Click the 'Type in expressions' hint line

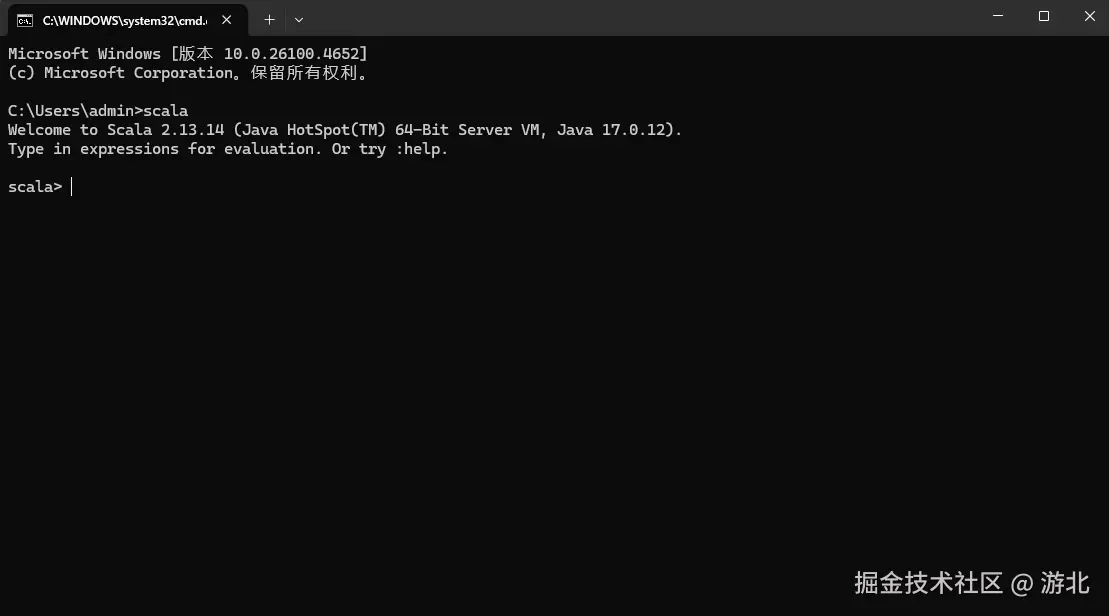click(227, 149)
